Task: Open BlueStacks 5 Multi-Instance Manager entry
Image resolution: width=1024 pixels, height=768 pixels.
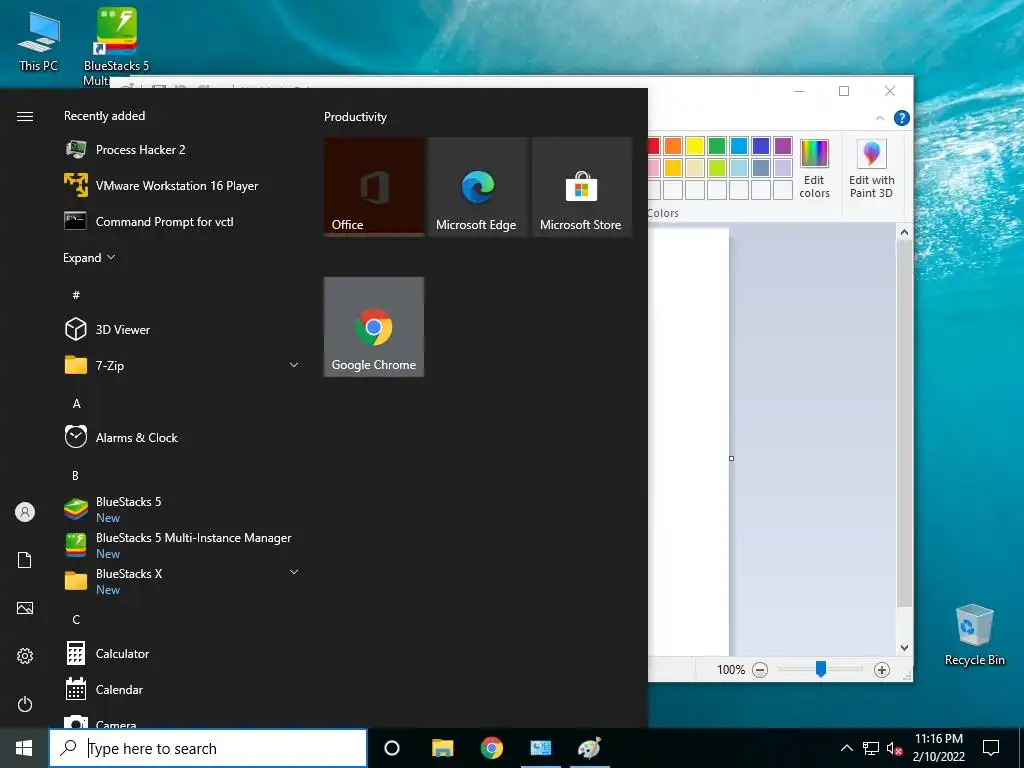Action: coord(182,545)
